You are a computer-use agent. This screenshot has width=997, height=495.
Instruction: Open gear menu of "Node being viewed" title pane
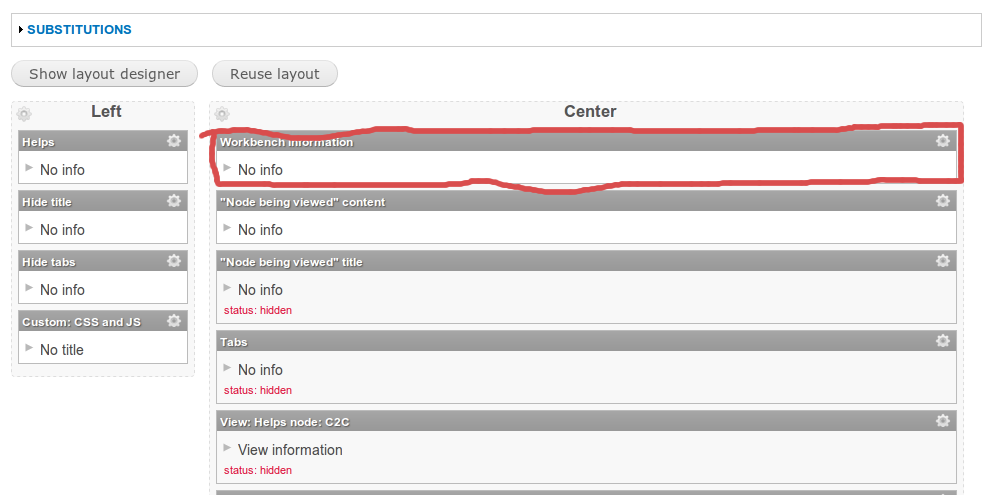(x=942, y=260)
